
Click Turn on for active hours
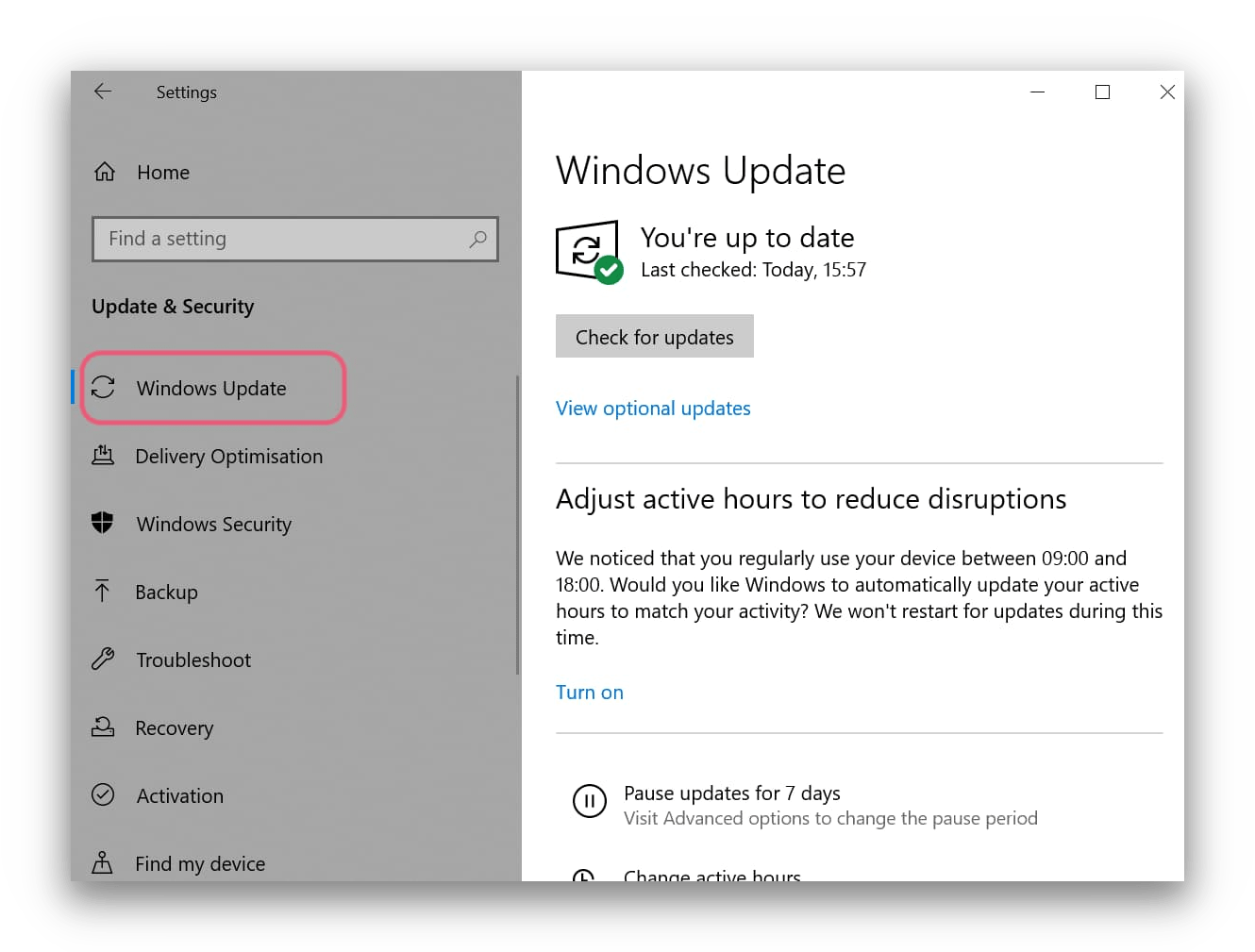[590, 693]
